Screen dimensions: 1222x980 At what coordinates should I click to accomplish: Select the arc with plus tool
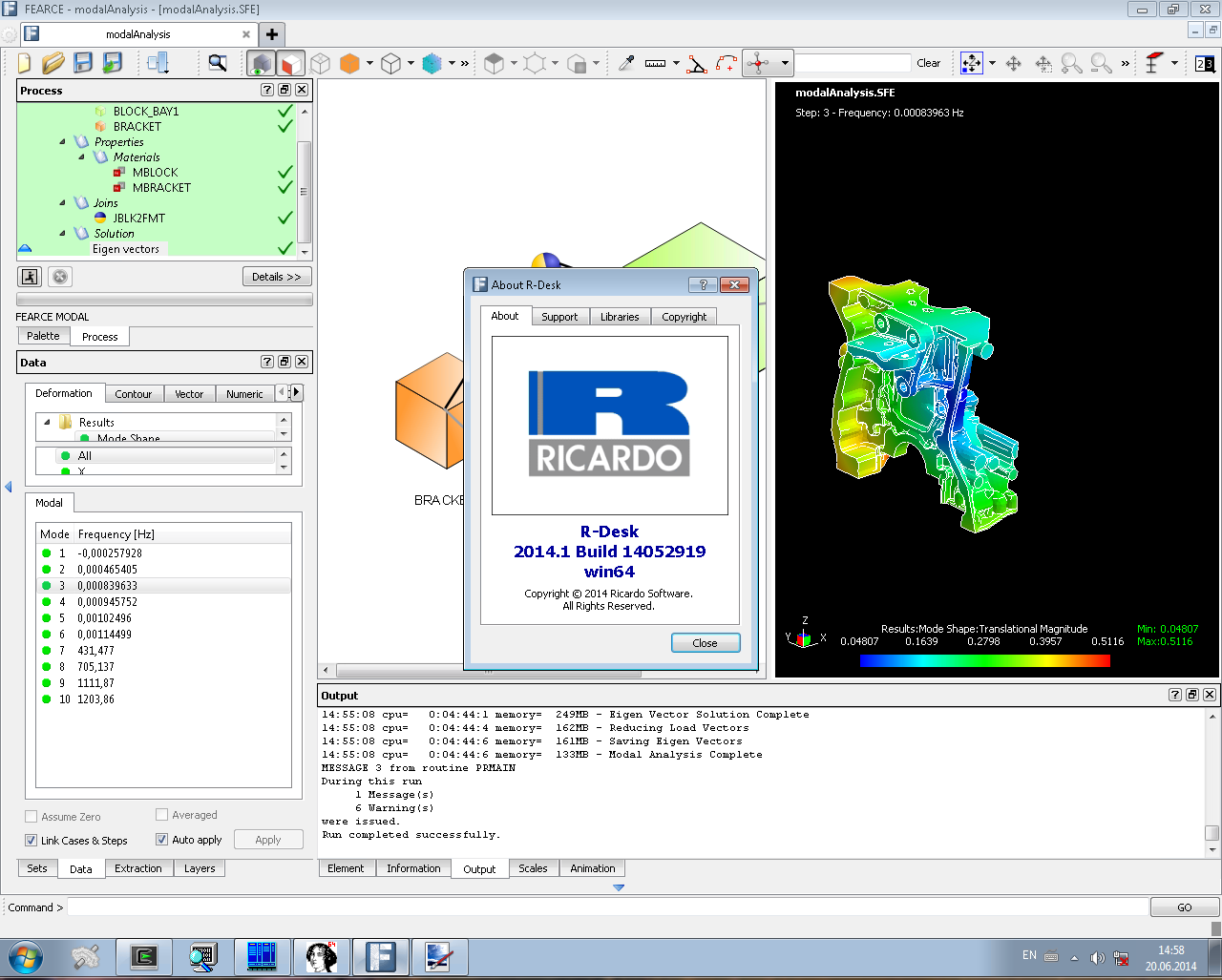(x=727, y=63)
